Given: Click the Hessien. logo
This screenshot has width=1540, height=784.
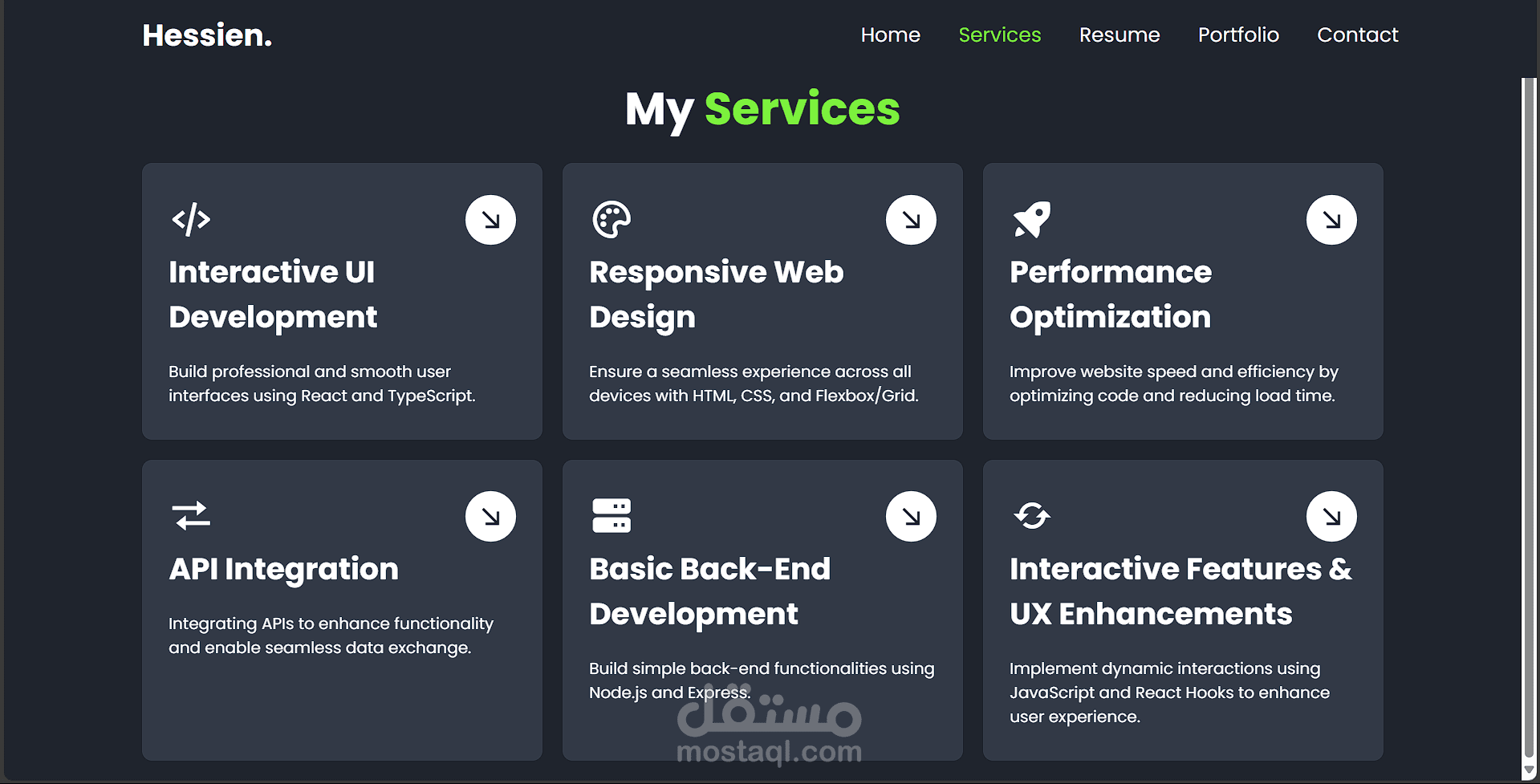Looking at the screenshot, I should click(x=207, y=35).
